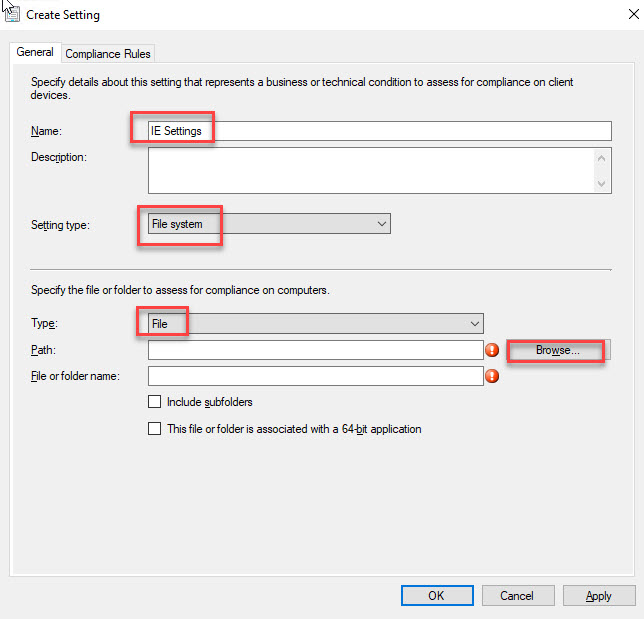This screenshot has height=619, width=644.
Task: Click the error icon beside File or folder name
Action: coord(492,377)
